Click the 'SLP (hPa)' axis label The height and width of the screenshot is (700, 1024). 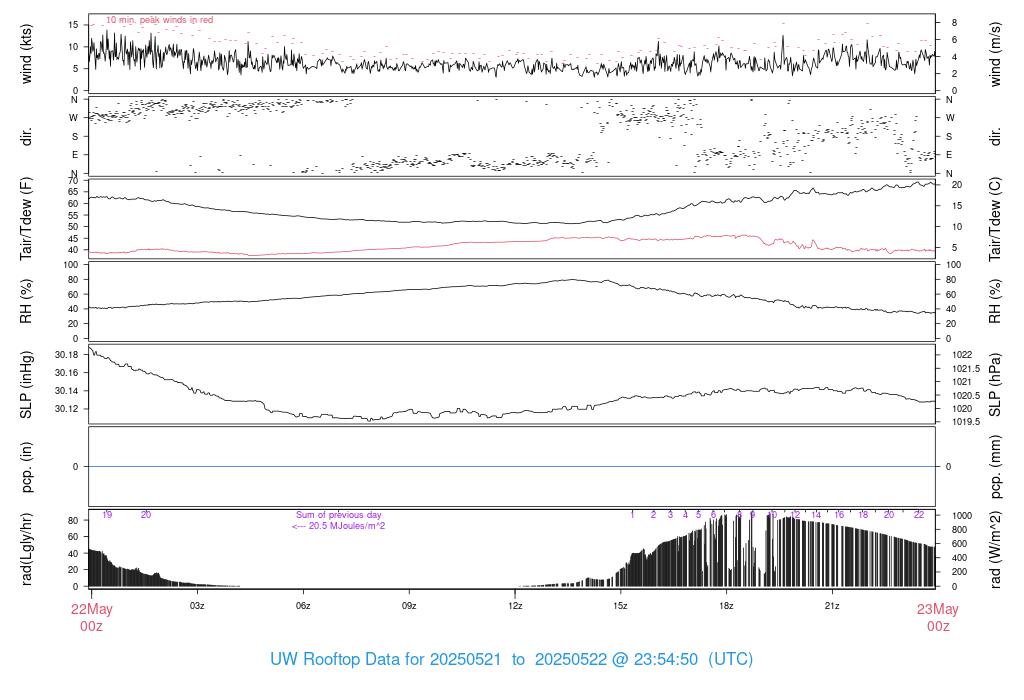[x=995, y=385]
